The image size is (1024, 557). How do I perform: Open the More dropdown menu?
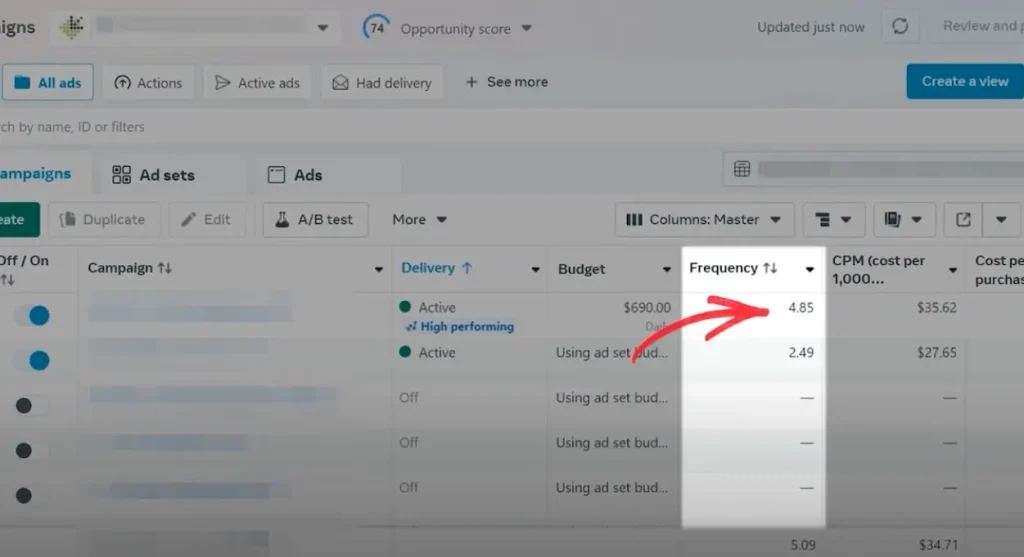click(419, 219)
